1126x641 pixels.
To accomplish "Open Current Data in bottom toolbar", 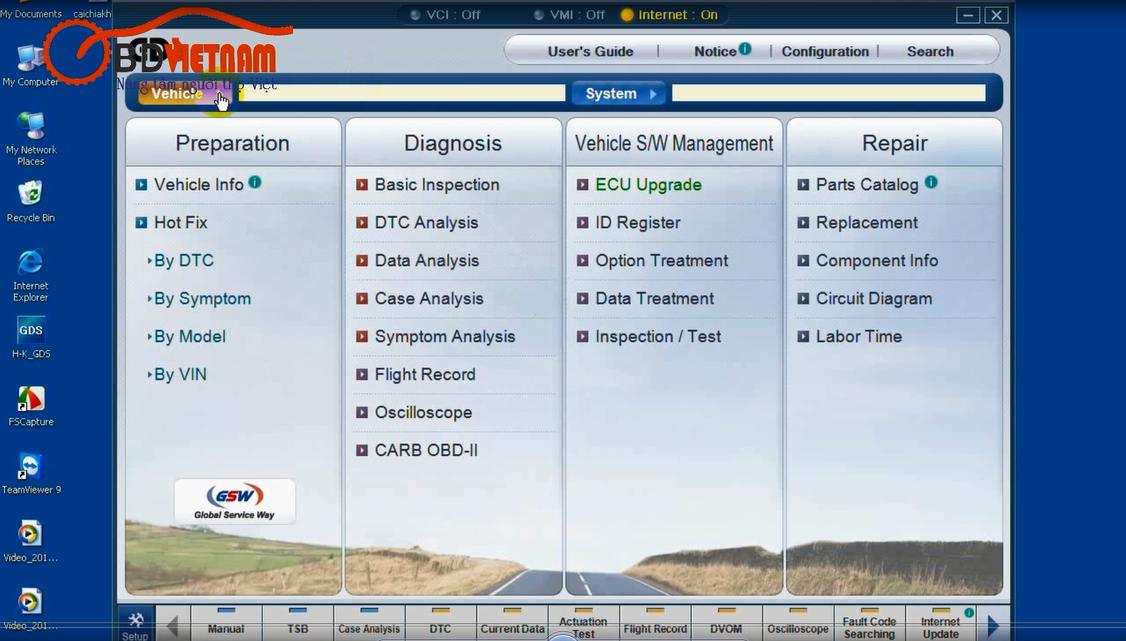I will (x=512, y=623).
